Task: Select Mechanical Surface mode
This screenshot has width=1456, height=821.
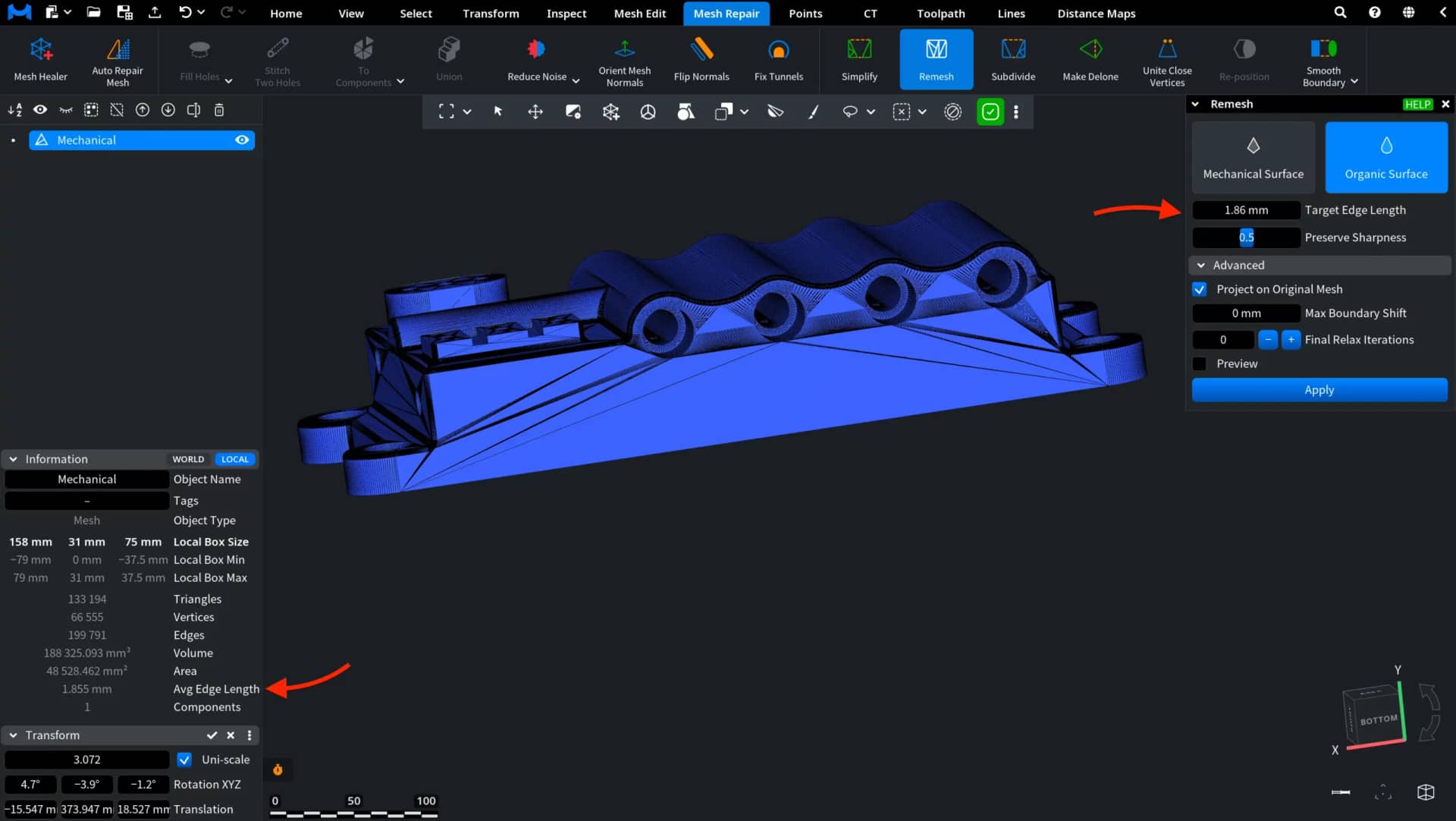Action: (1254, 157)
